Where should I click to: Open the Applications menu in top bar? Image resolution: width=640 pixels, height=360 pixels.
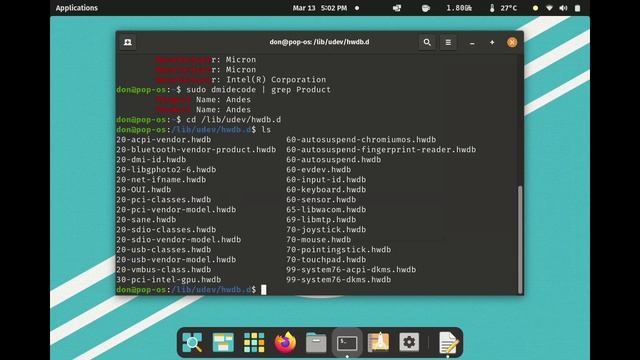coord(77,8)
